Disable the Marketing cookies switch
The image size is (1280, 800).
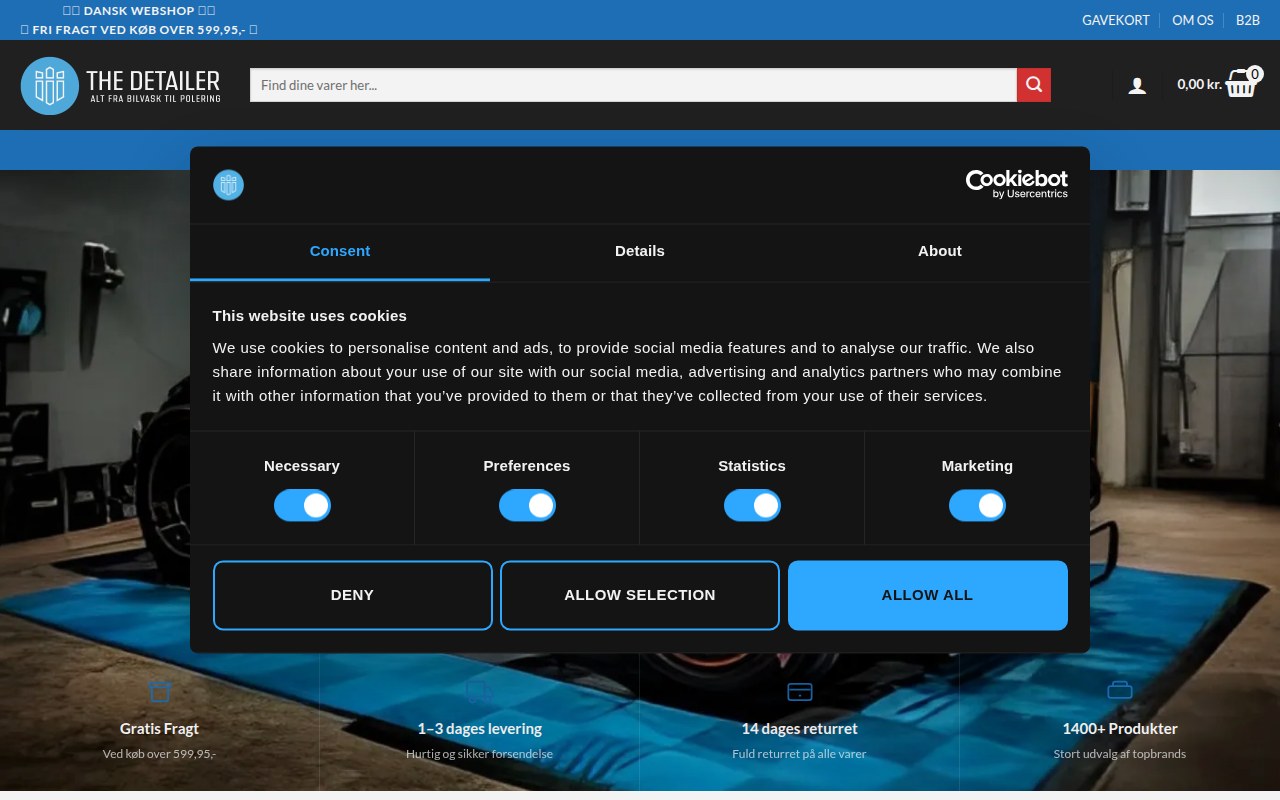click(977, 506)
